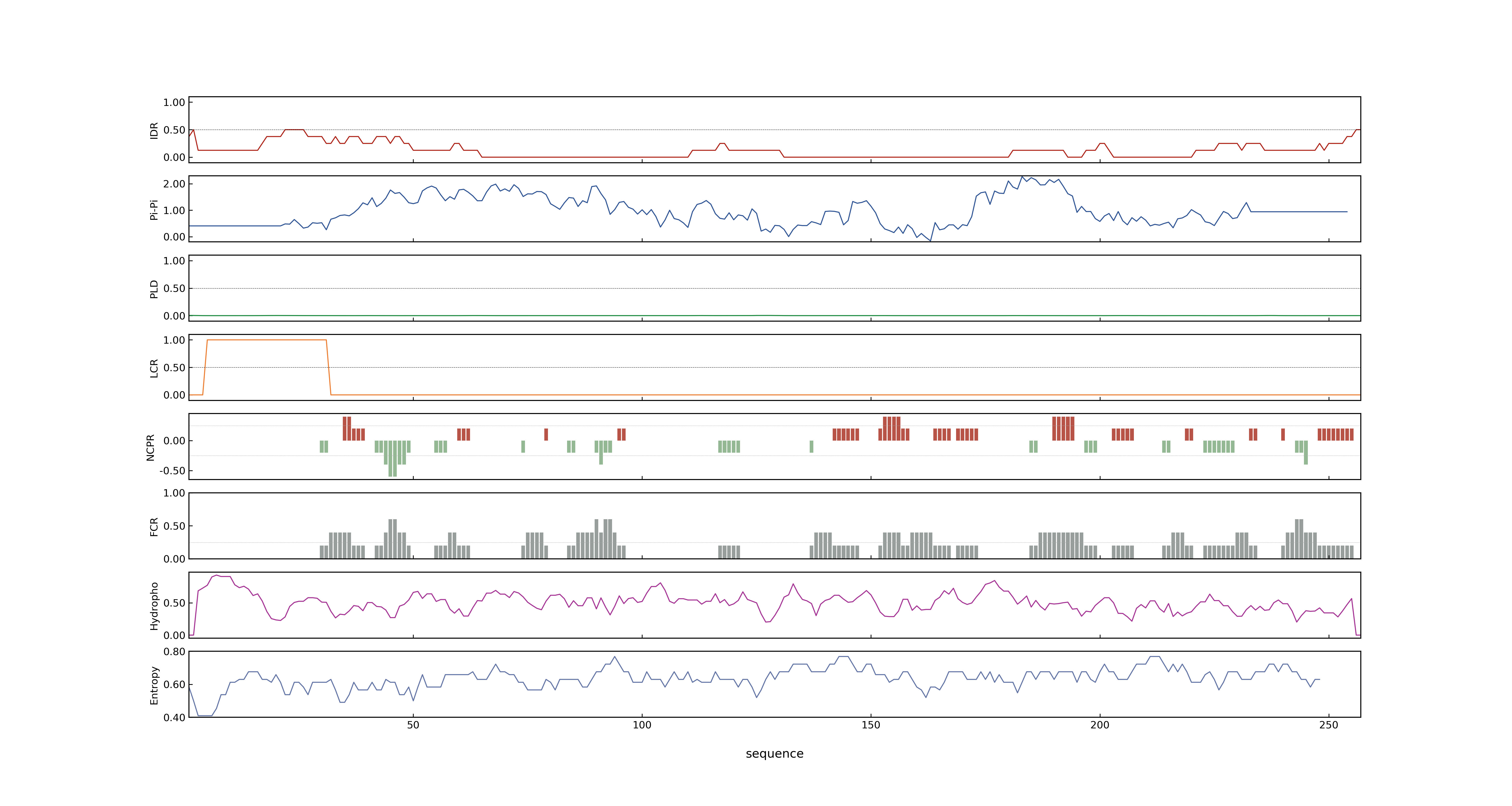Click the IDR axis label
The image size is (1512, 806).
154,130
